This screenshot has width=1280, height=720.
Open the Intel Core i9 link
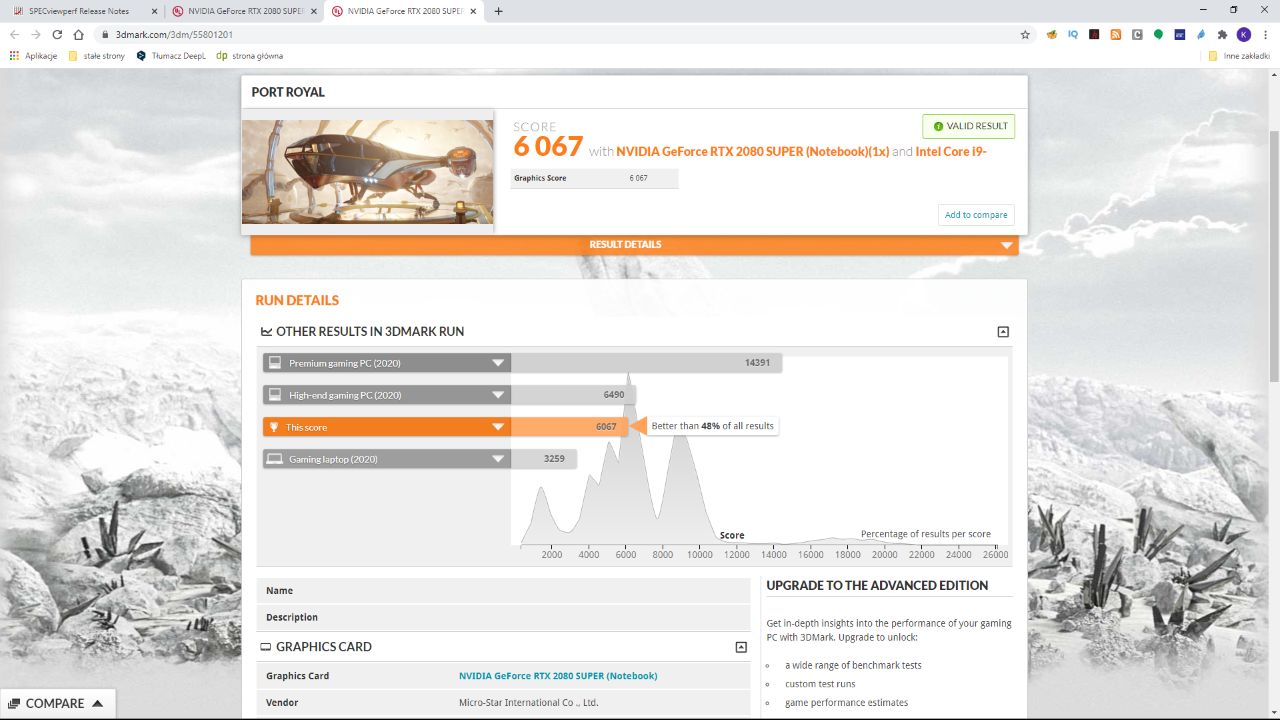pyautogui.click(x=951, y=152)
